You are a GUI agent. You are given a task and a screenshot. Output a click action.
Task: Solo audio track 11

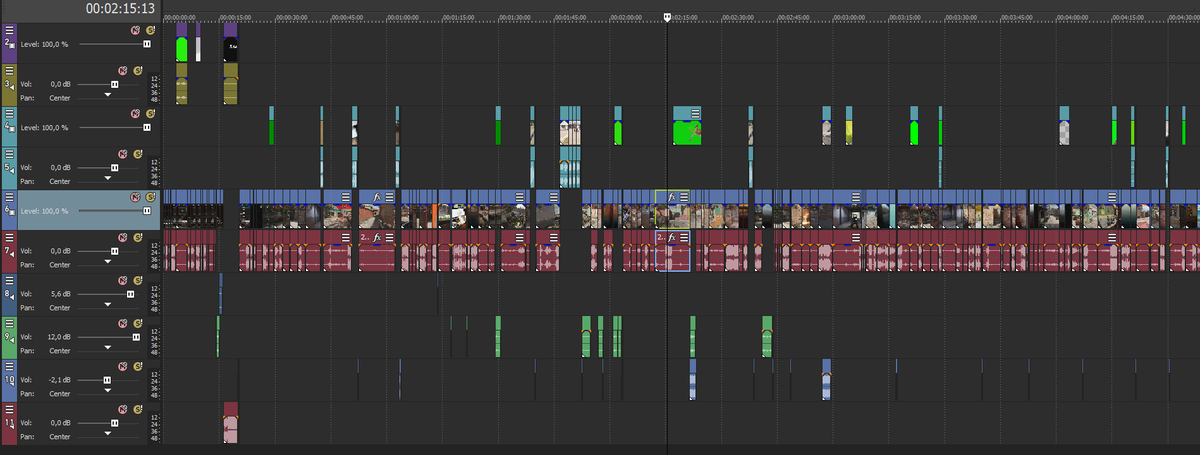pos(137,409)
